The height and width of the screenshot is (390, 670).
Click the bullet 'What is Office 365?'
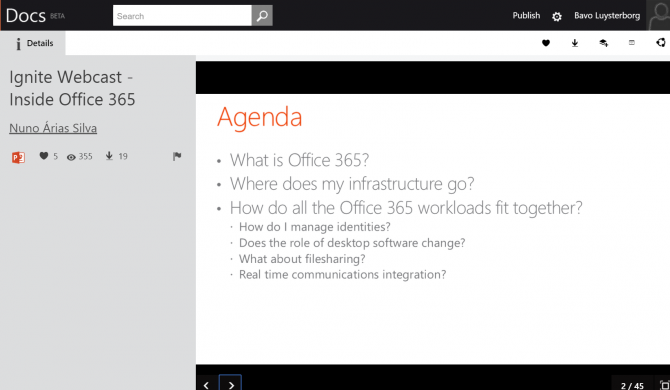pyautogui.click(x=299, y=160)
